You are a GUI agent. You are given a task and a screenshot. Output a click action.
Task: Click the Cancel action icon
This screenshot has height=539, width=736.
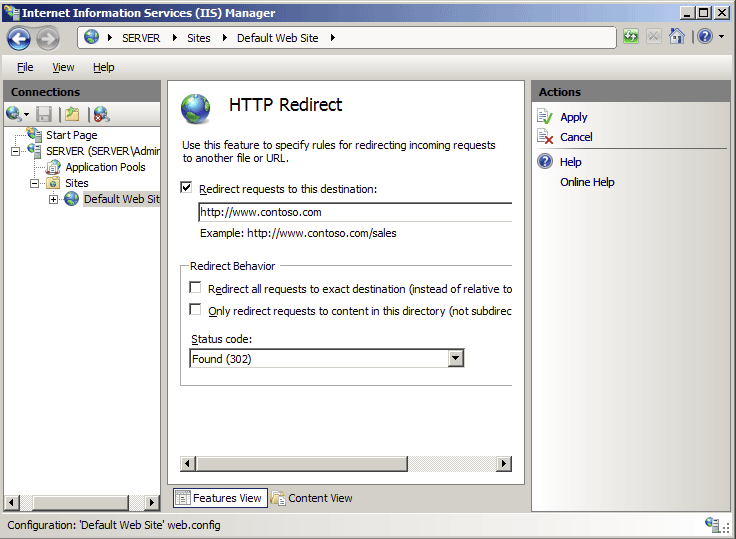[x=545, y=137]
